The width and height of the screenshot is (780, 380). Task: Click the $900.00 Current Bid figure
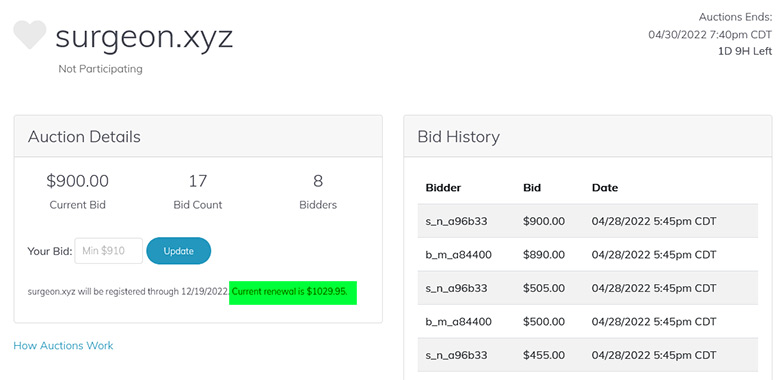tap(78, 181)
